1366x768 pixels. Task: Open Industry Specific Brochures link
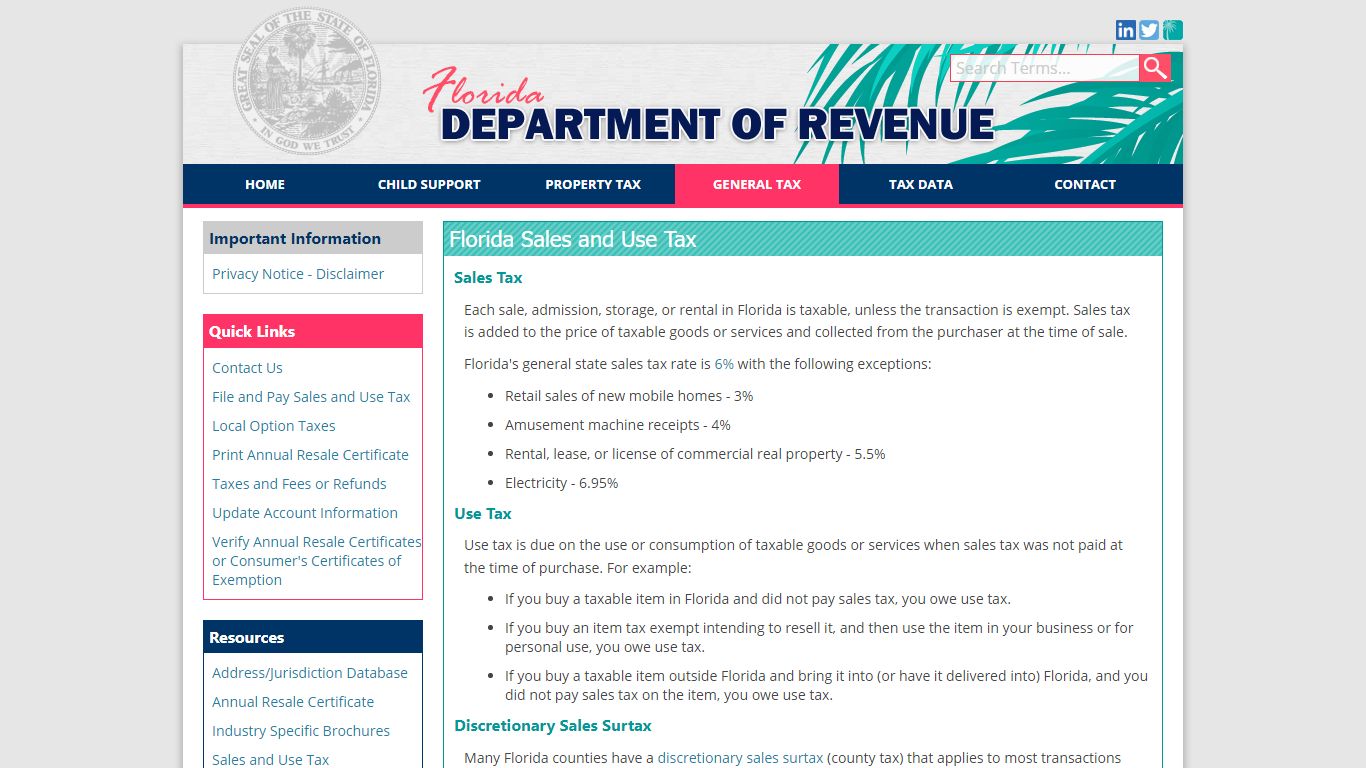(x=301, y=731)
